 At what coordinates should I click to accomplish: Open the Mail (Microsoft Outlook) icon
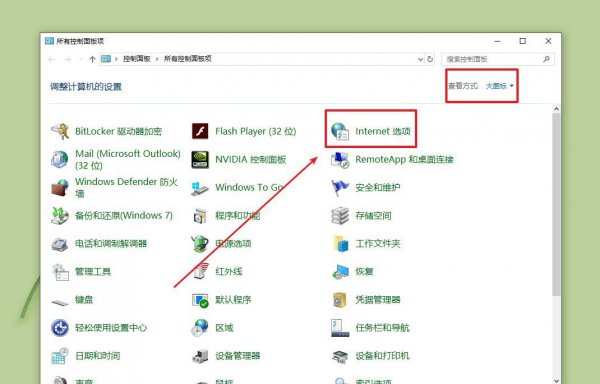(60, 159)
